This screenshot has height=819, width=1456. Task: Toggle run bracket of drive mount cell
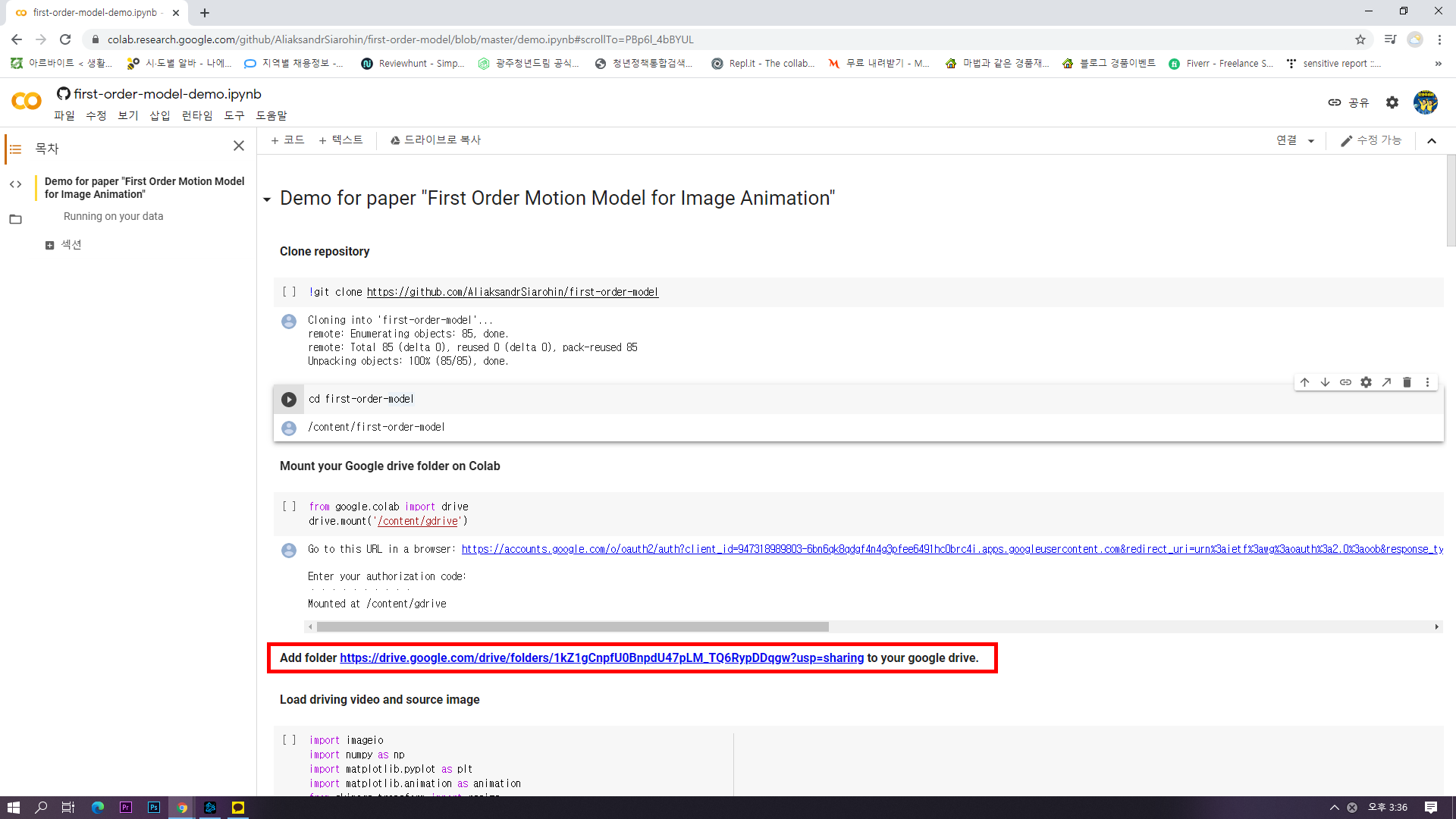point(289,507)
